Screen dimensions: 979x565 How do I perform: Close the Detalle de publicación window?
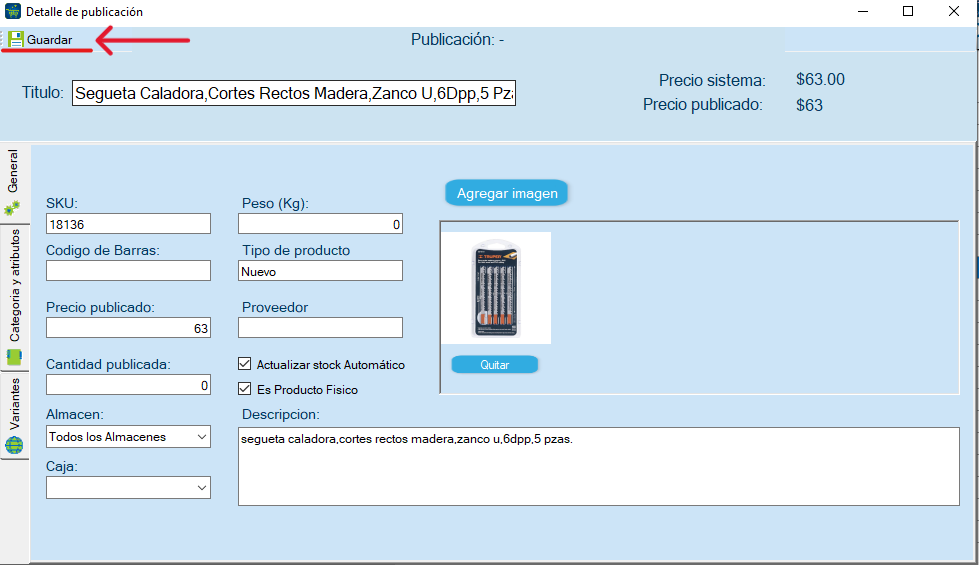(x=953, y=11)
